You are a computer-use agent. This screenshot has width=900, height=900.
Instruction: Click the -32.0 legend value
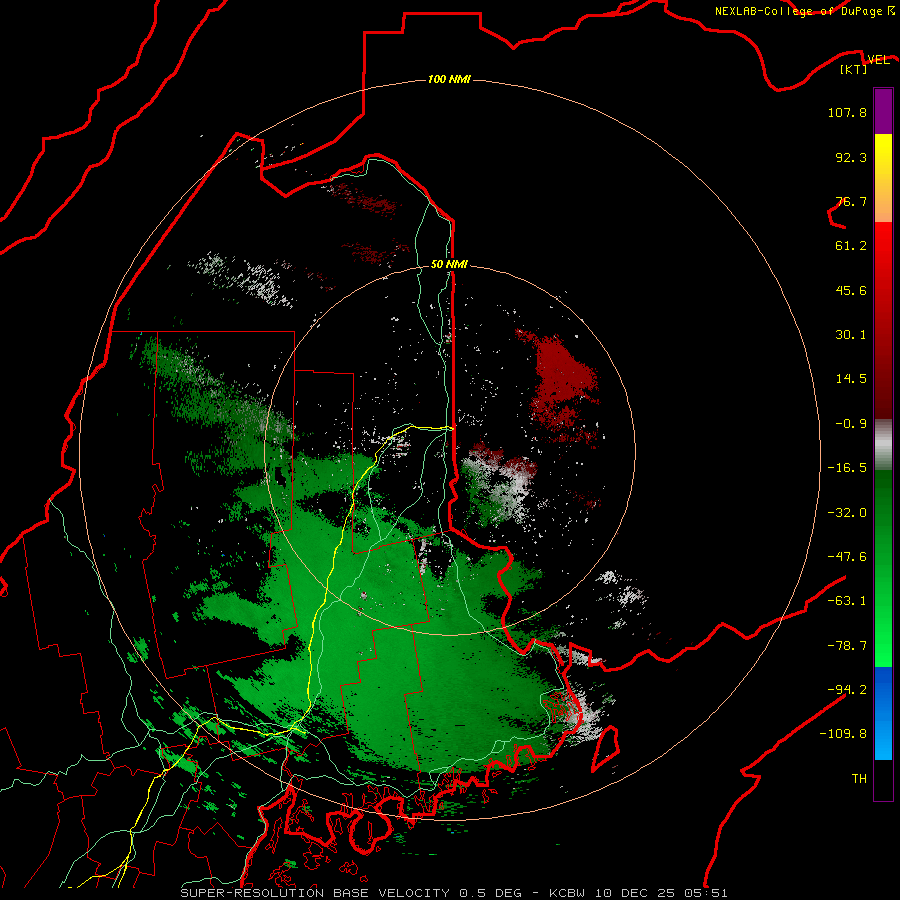[x=847, y=513]
